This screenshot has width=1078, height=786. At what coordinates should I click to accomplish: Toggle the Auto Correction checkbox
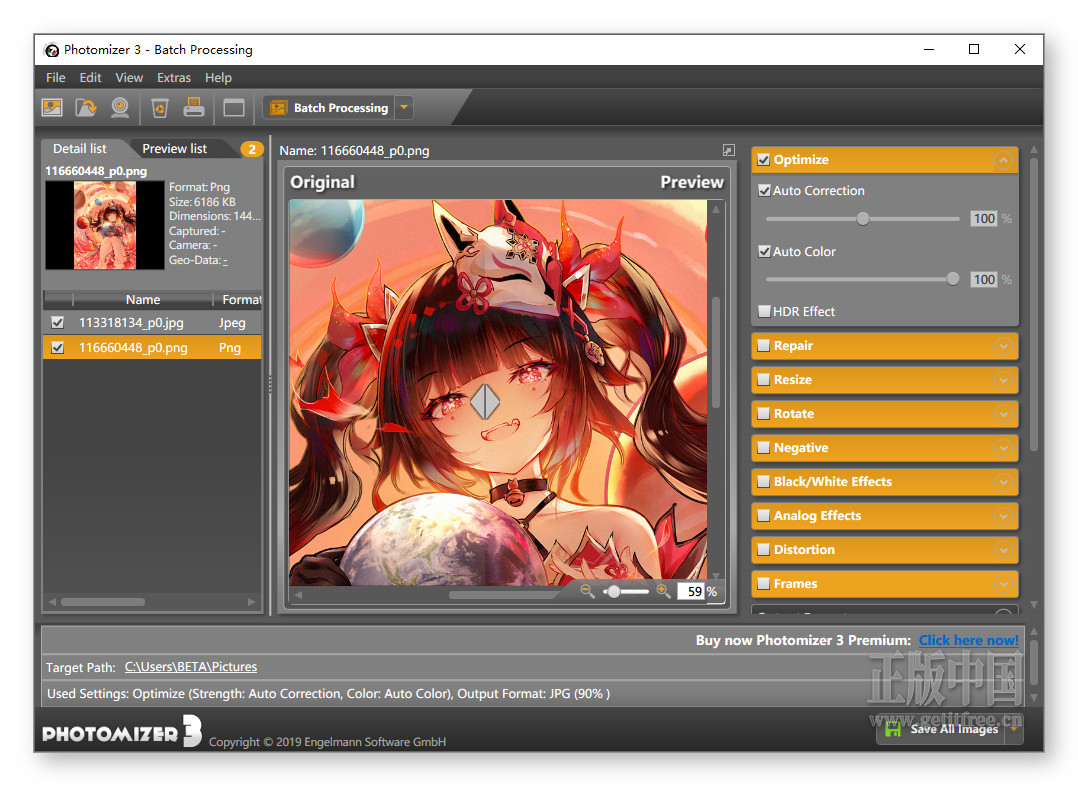click(x=764, y=190)
